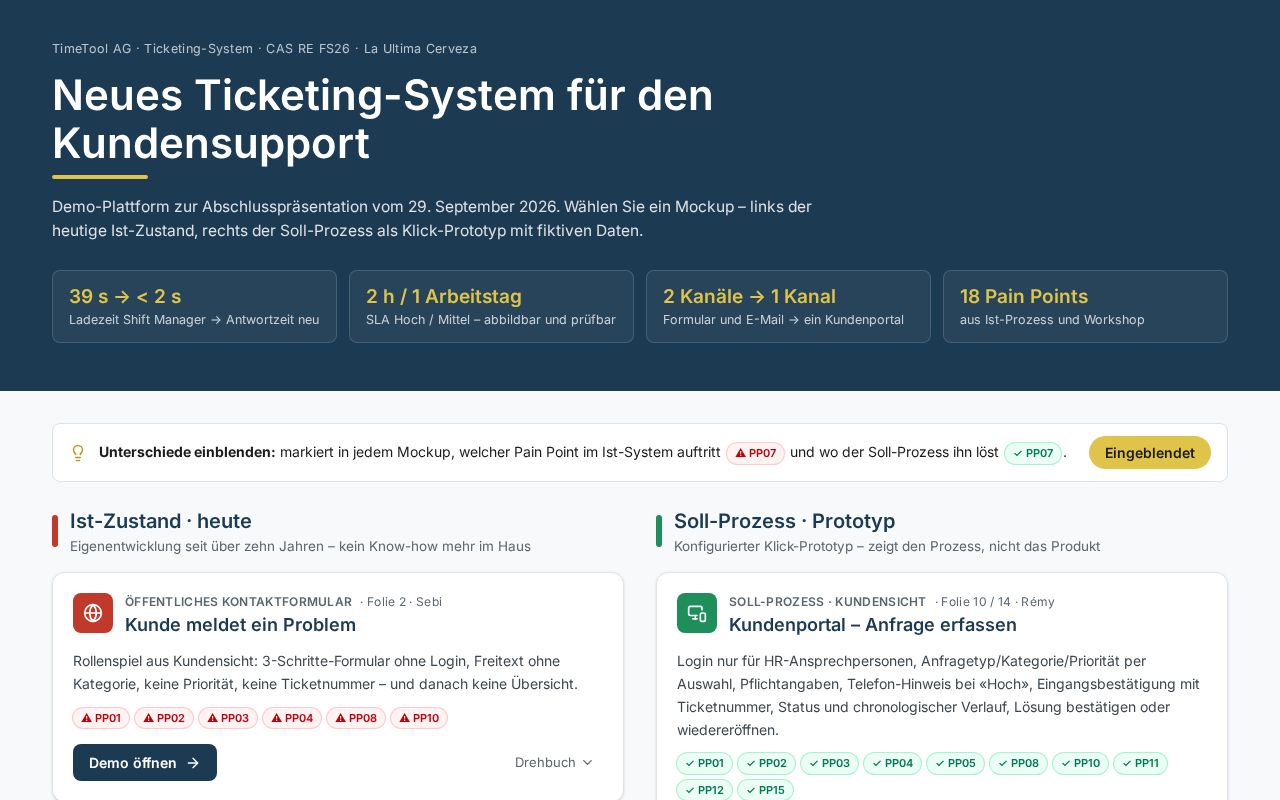Click the "SOLL-PROZESS · KUNDENSICHT" label
This screenshot has width=1280, height=800.
click(x=827, y=601)
